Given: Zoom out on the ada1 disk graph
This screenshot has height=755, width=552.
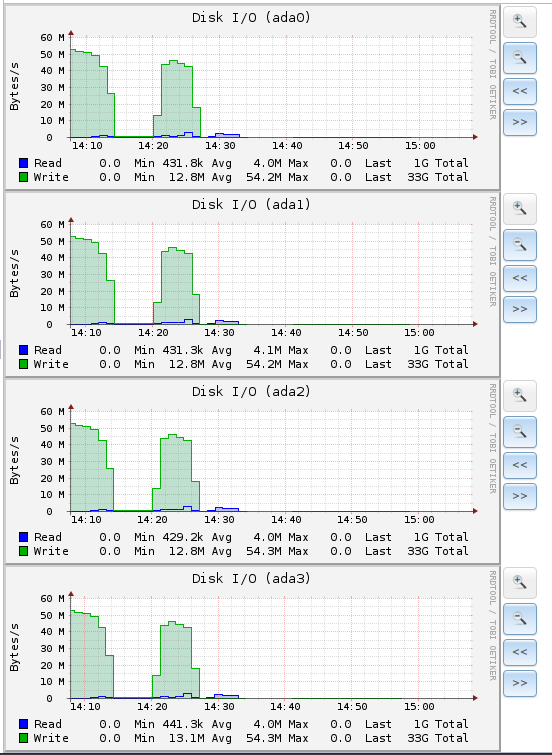Looking at the screenshot, I should pyautogui.click(x=520, y=245).
